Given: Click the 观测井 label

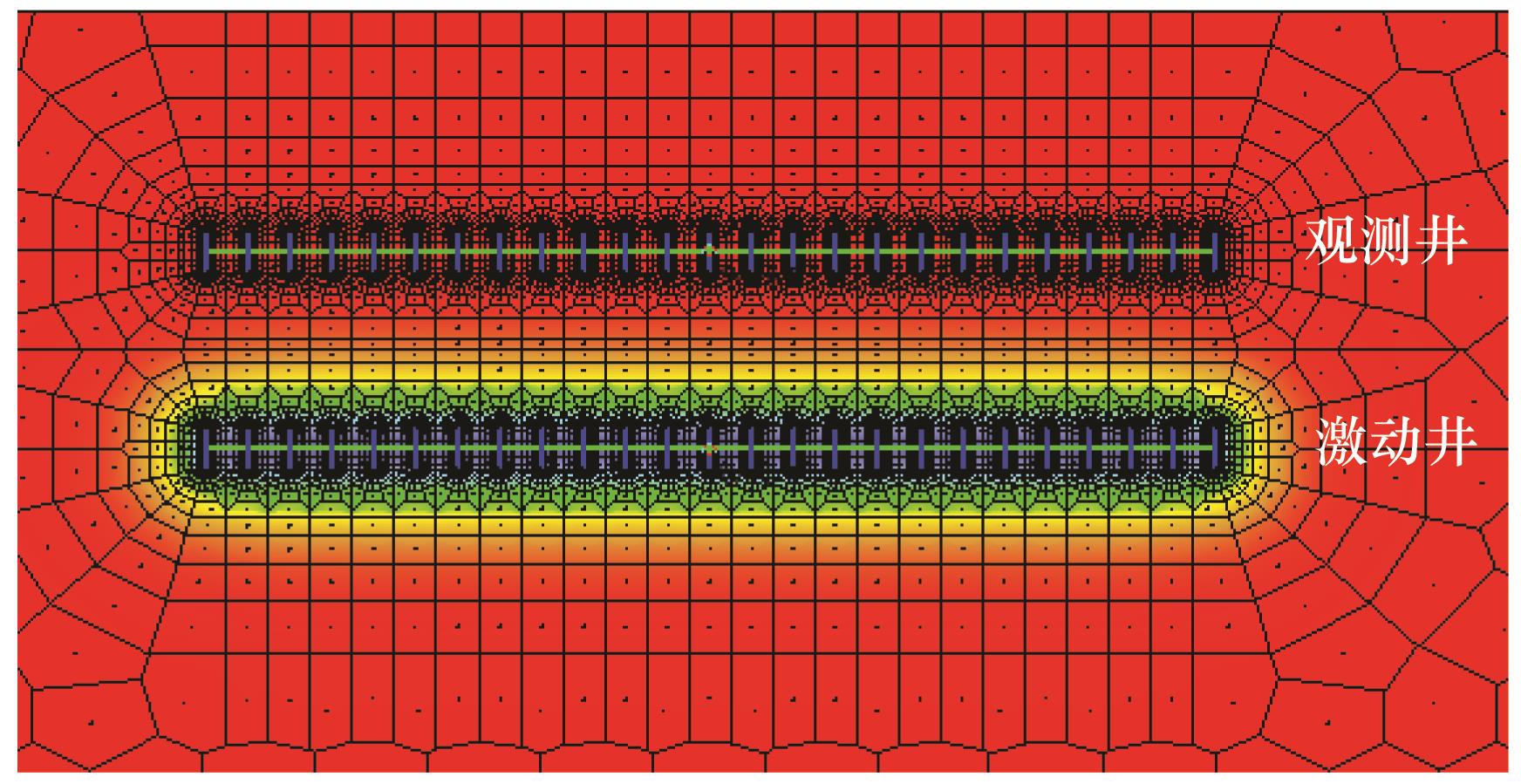Looking at the screenshot, I should pos(1385,242).
